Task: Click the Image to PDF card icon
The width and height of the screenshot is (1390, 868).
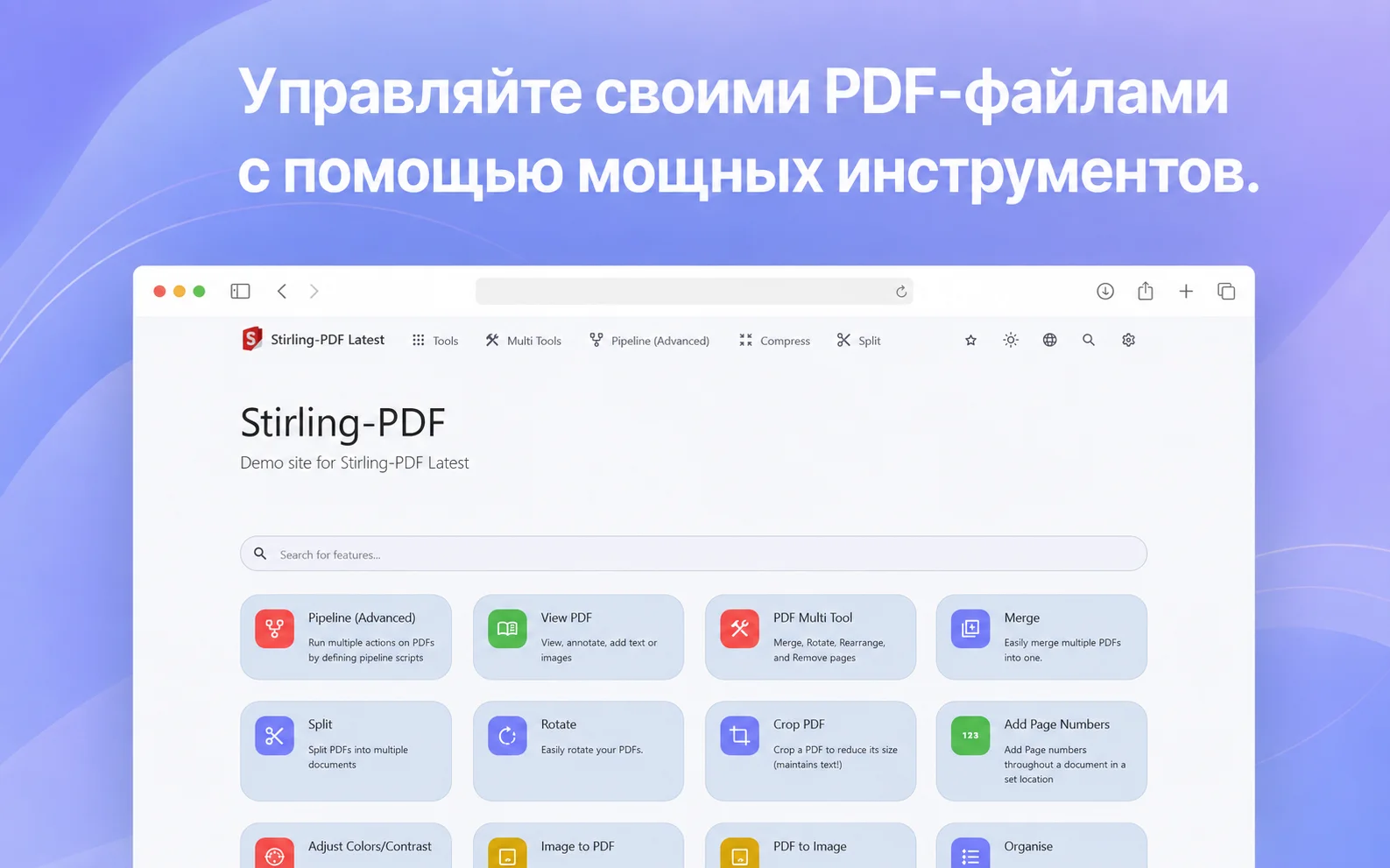Action: tap(507, 854)
